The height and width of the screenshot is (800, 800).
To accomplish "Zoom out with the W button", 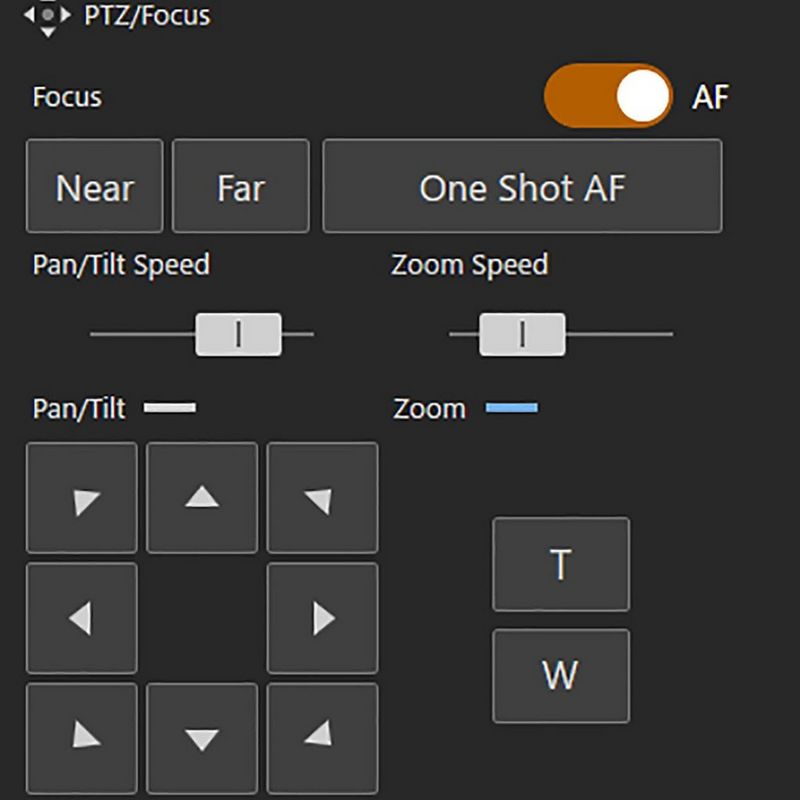I will click(560, 675).
